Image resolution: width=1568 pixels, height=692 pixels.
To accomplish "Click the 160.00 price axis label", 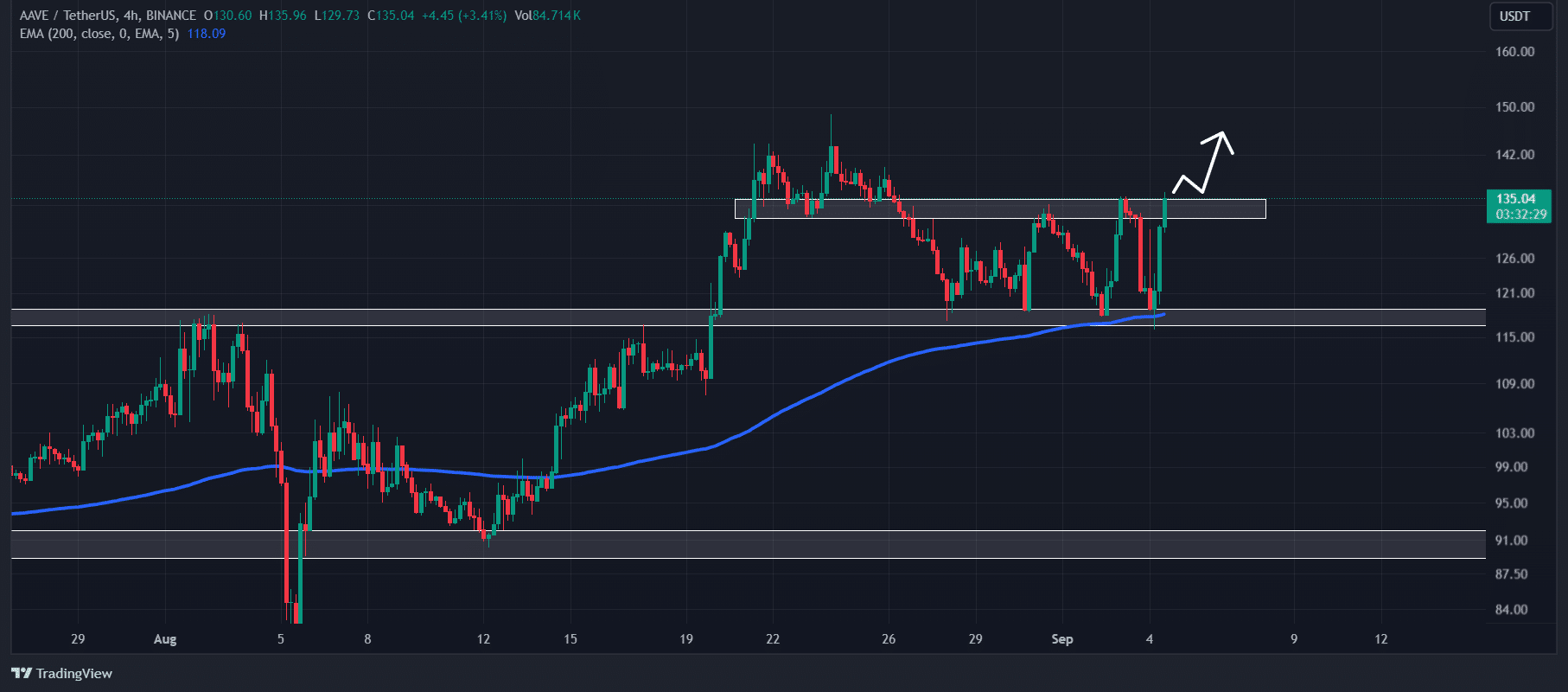I will pos(1515,52).
